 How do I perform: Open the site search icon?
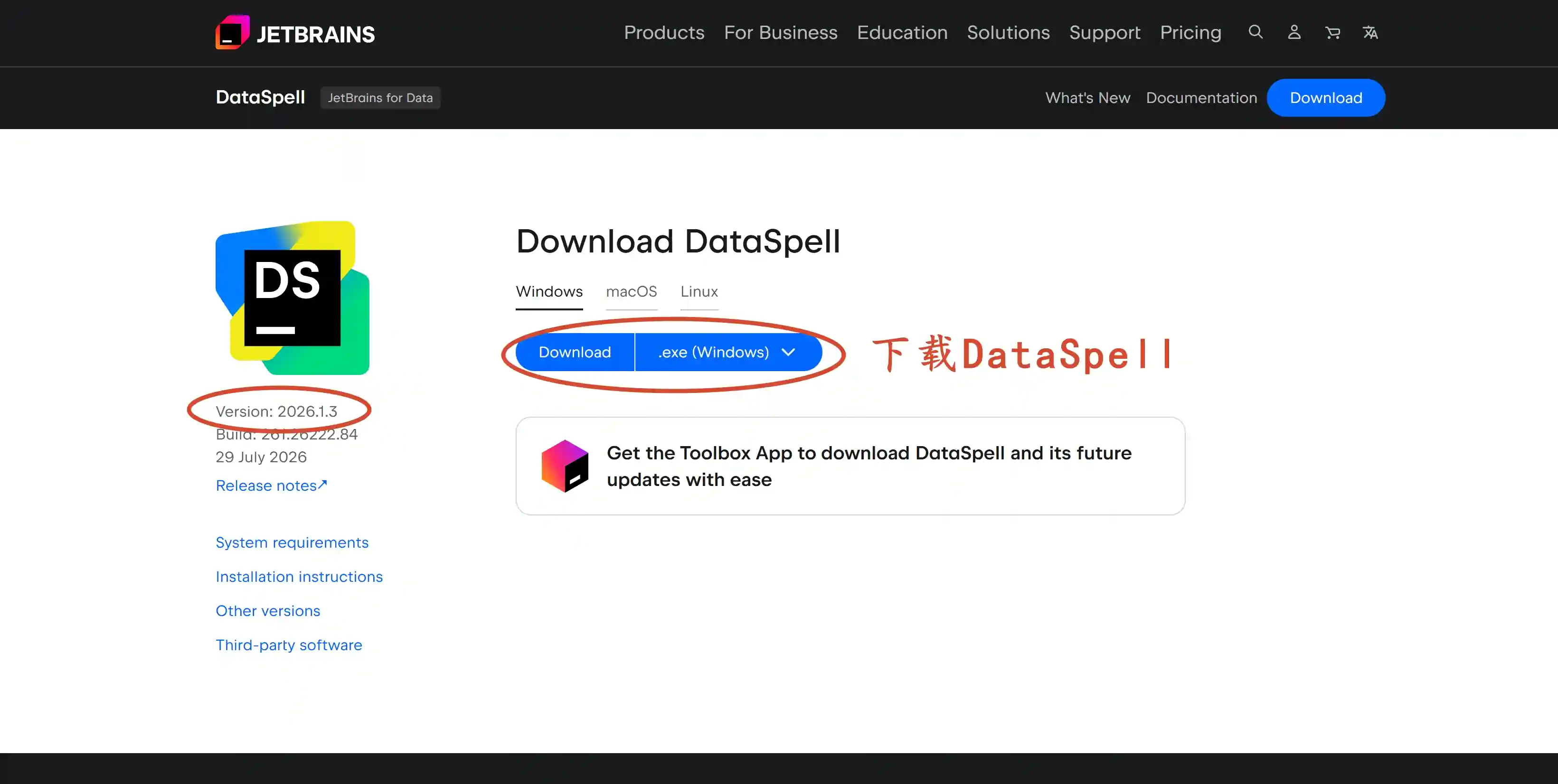pyautogui.click(x=1256, y=32)
